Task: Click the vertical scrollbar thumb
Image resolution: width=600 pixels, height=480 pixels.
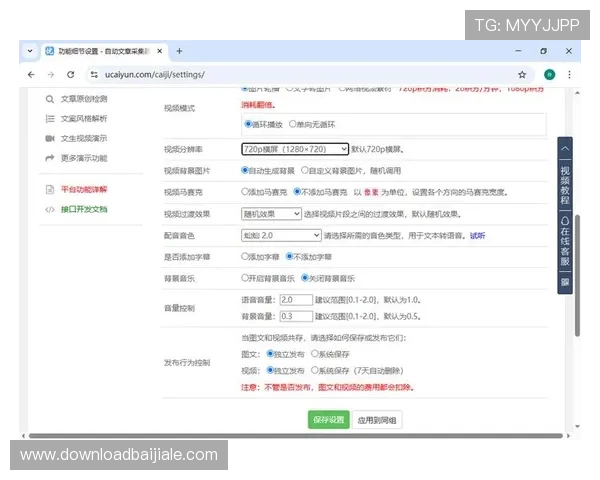Action: (x=577, y=276)
